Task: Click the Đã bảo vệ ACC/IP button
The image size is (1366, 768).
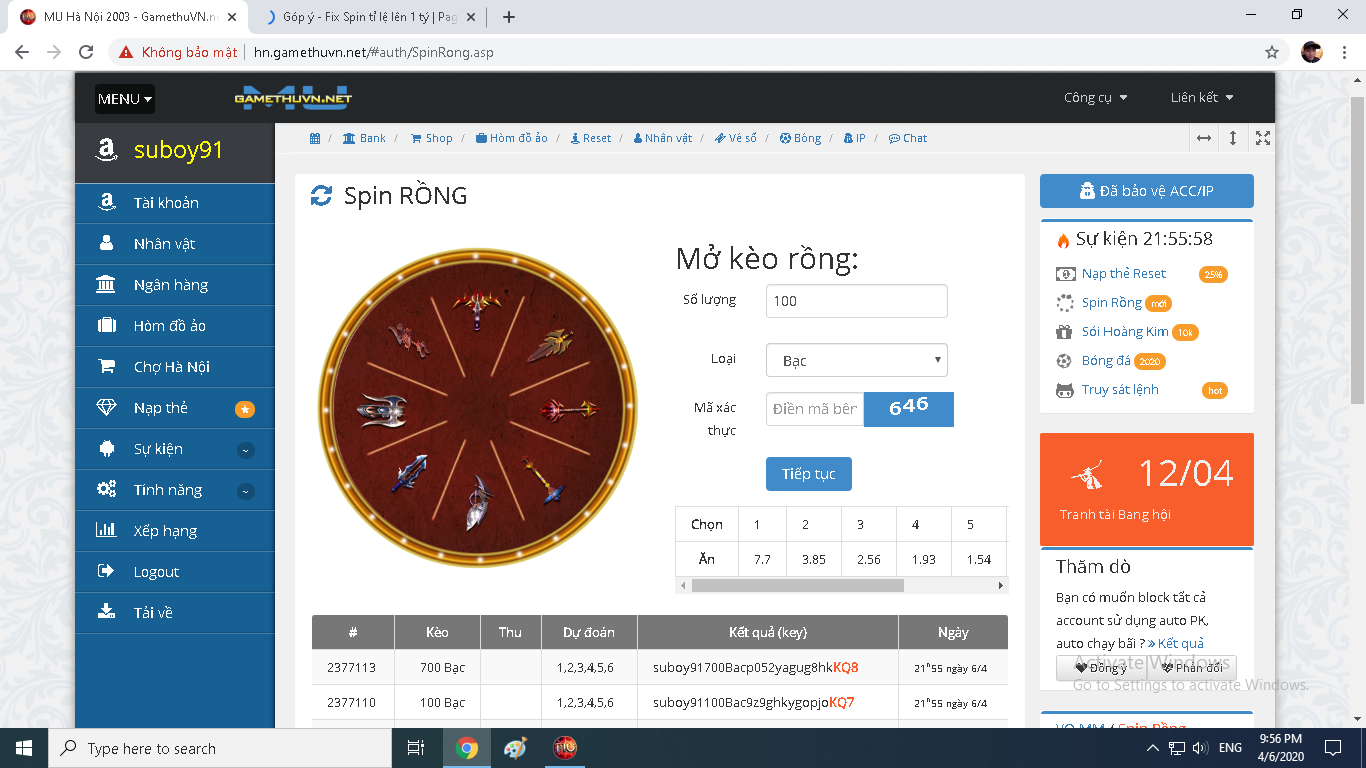Action: pos(1146,191)
